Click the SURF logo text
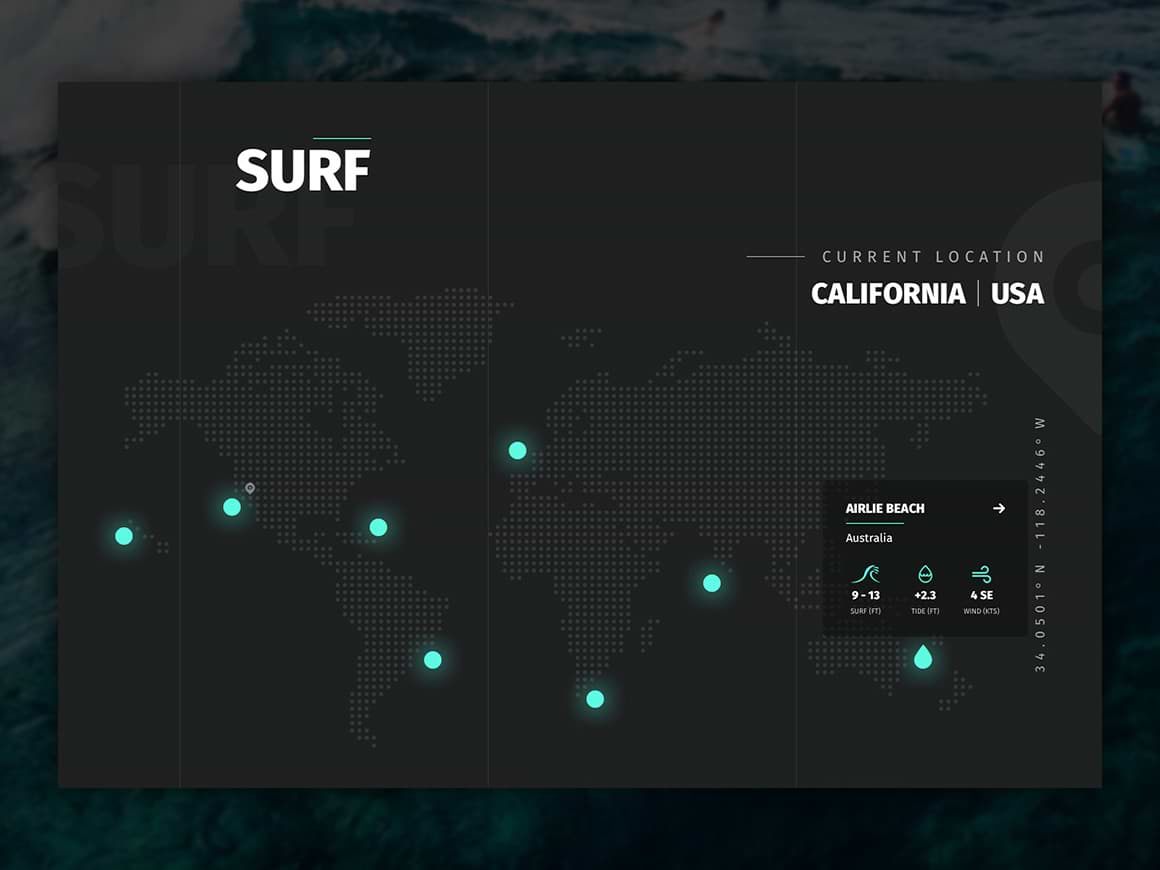Image resolution: width=1160 pixels, height=870 pixels. (x=302, y=170)
